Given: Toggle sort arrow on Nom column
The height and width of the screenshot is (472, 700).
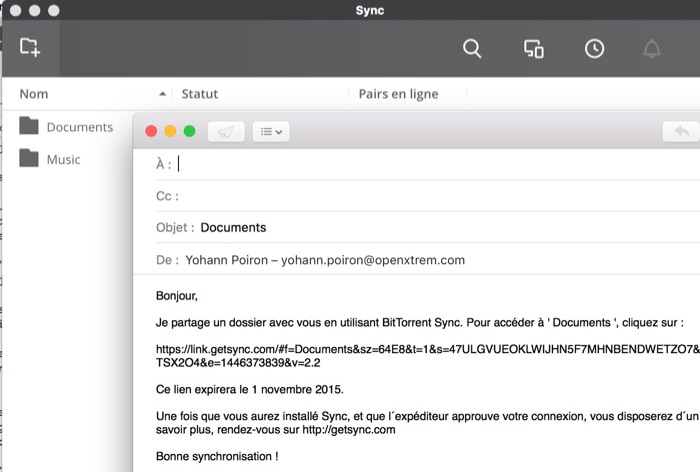Looking at the screenshot, I should pos(162,94).
